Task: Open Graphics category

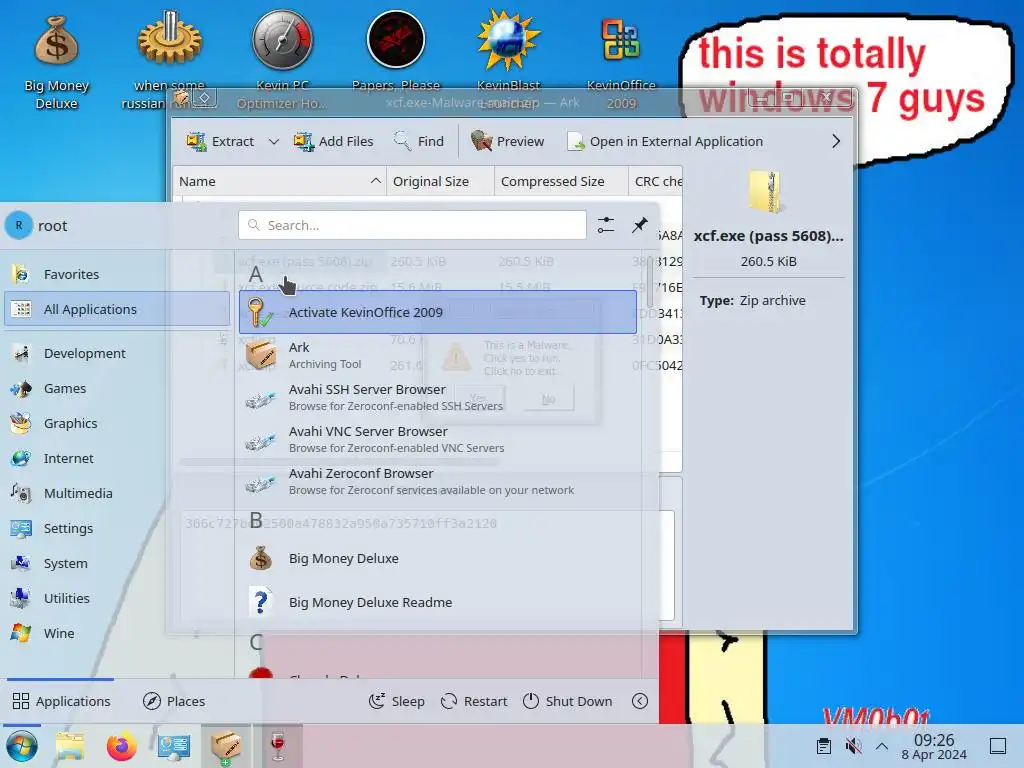Action: coord(116,423)
